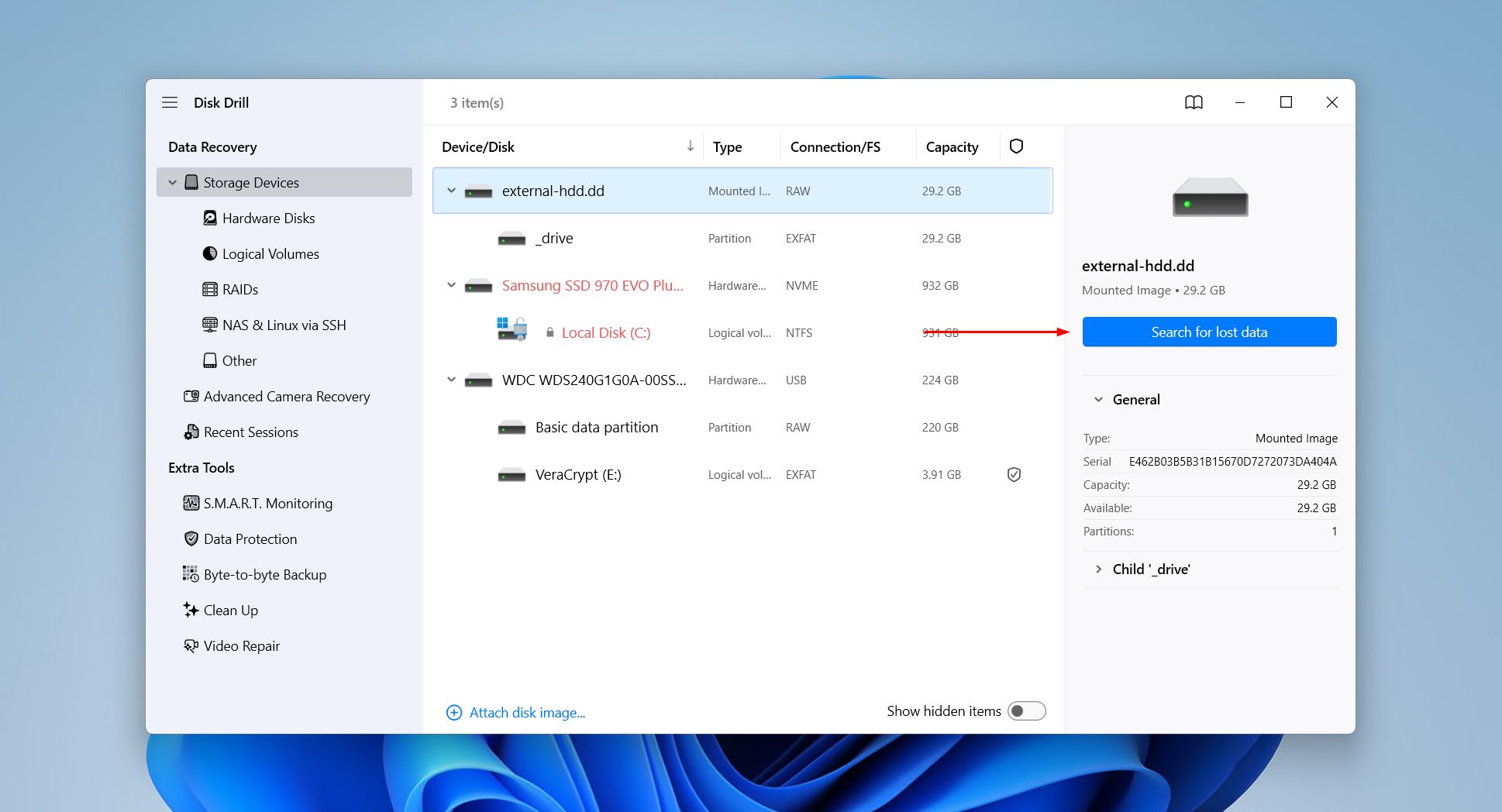Select the Local Disk (C:) row
The height and width of the screenshot is (812, 1502).
742,333
